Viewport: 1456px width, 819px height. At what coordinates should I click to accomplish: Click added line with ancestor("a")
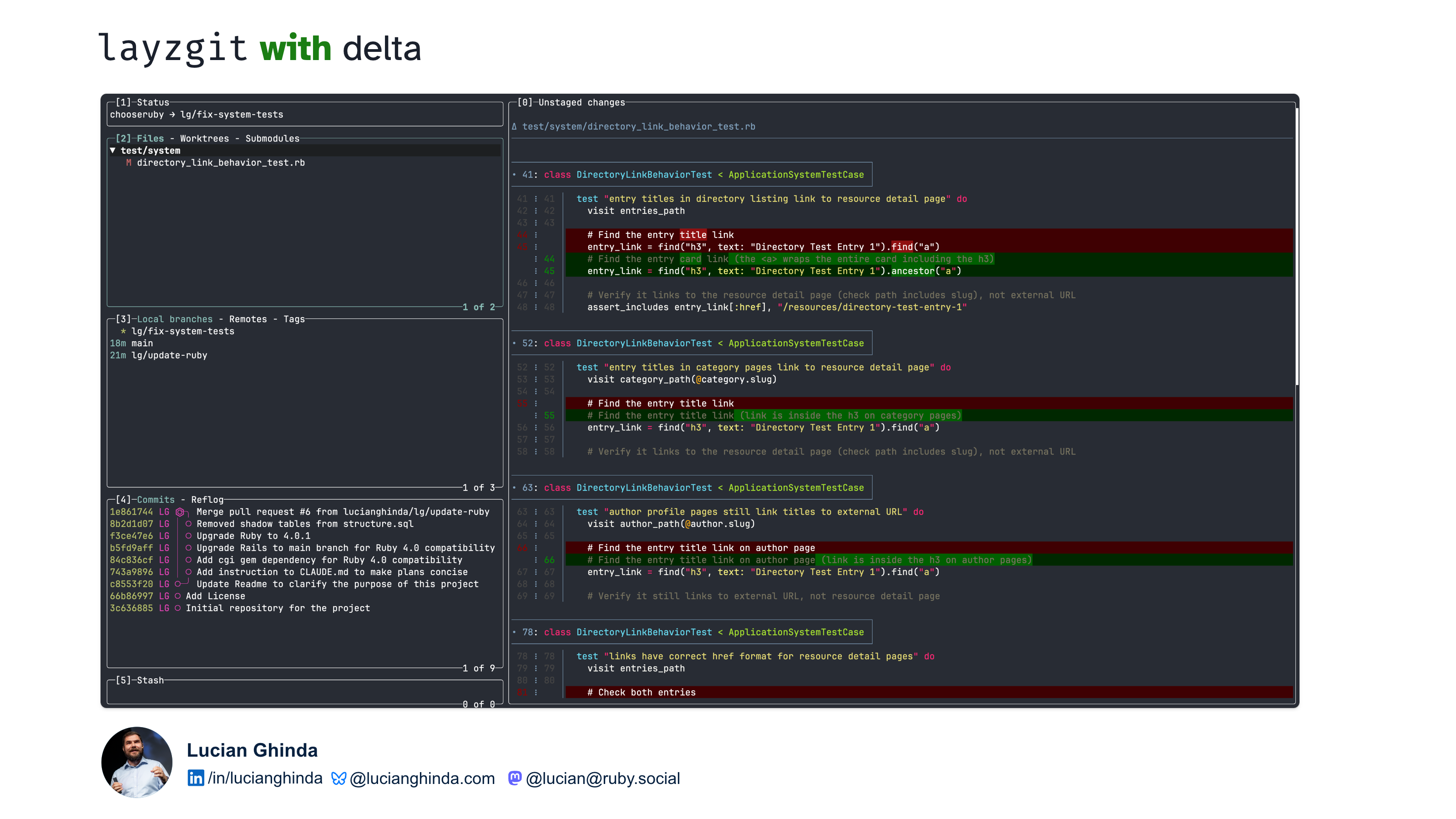[929, 271]
